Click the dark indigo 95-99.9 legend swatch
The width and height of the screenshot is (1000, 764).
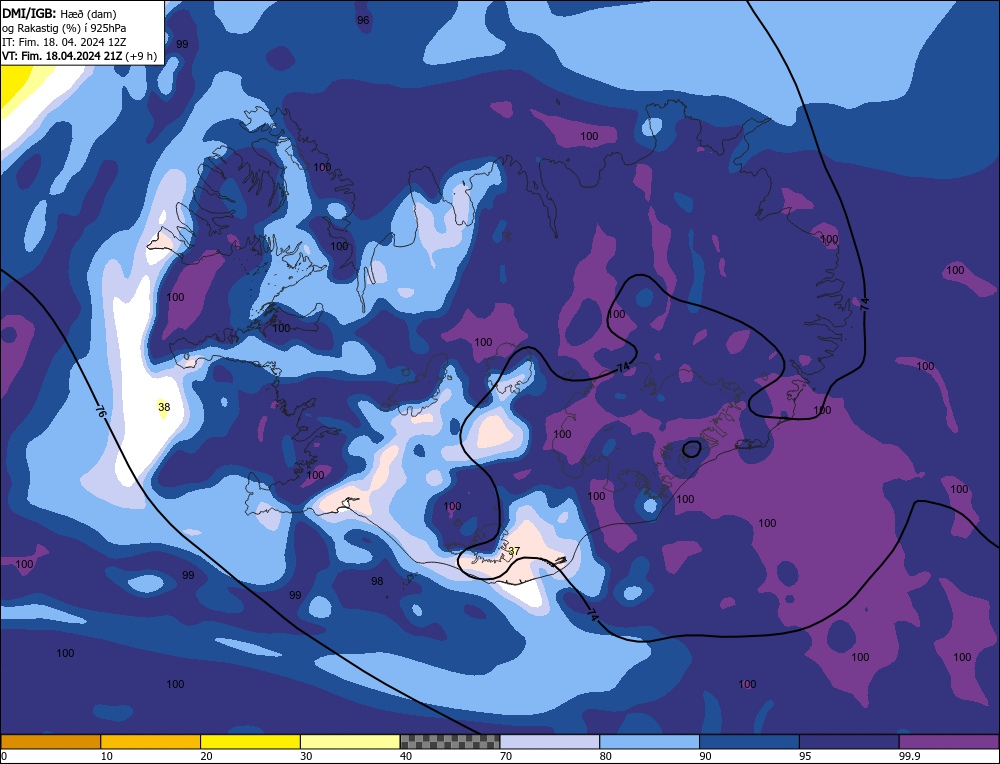pos(849,742)
